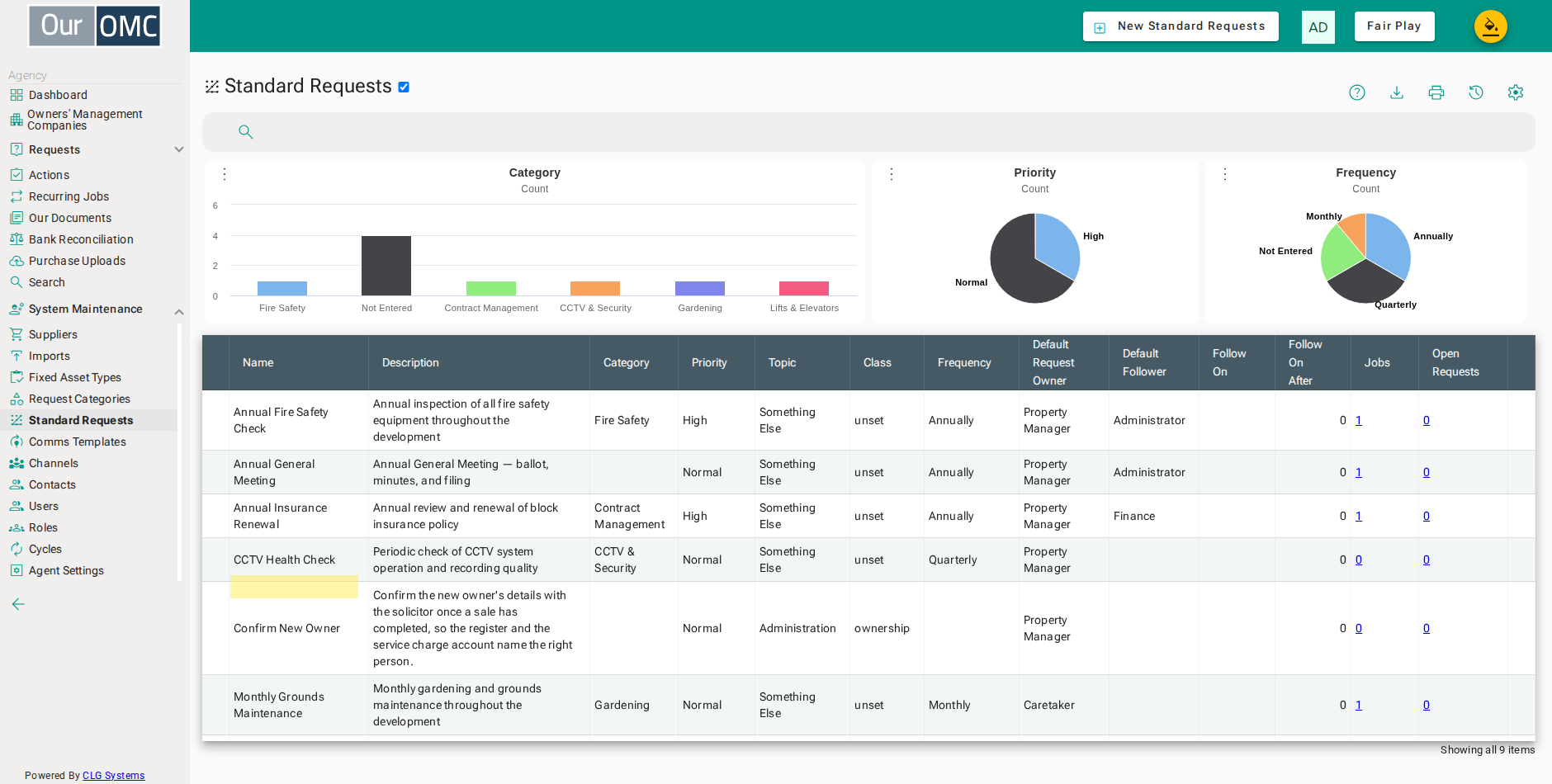This screenshot has height=784, width=1552.
Task: Collapse the System Maintenance section
Action: 179,311
